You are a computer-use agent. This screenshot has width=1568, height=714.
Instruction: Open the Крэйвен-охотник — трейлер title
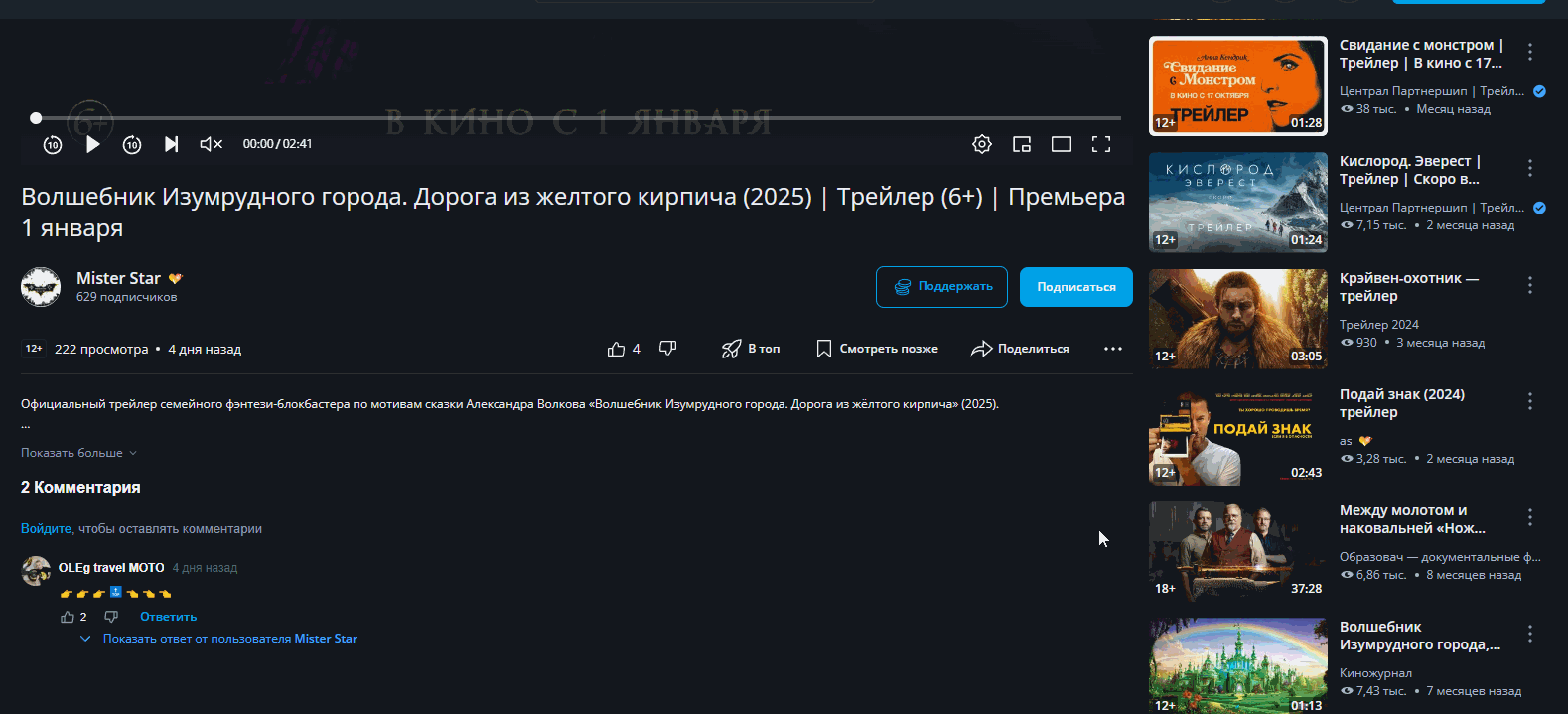(1409, 287)
